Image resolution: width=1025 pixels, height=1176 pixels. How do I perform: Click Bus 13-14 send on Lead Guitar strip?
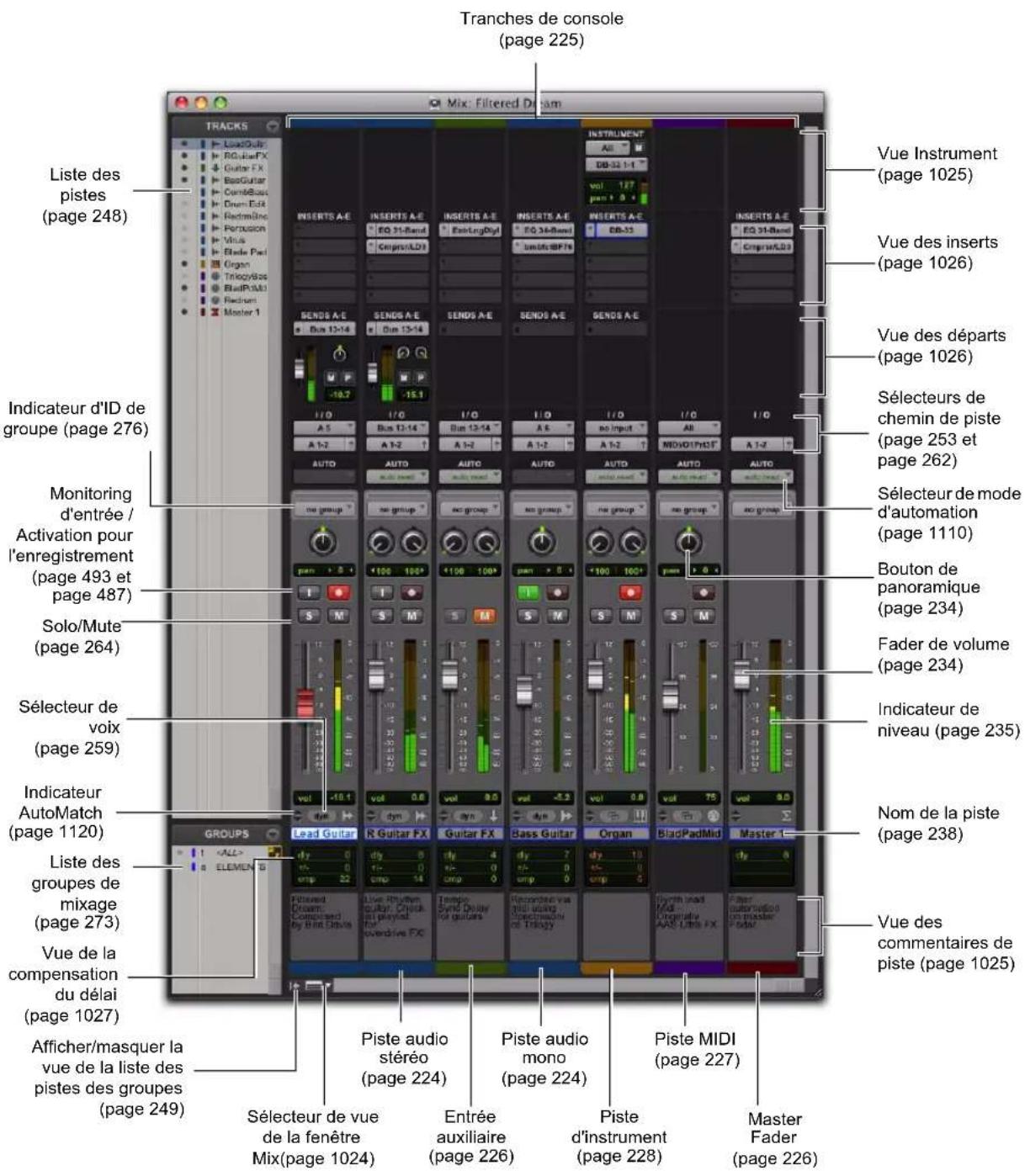[x=324, y=329]
